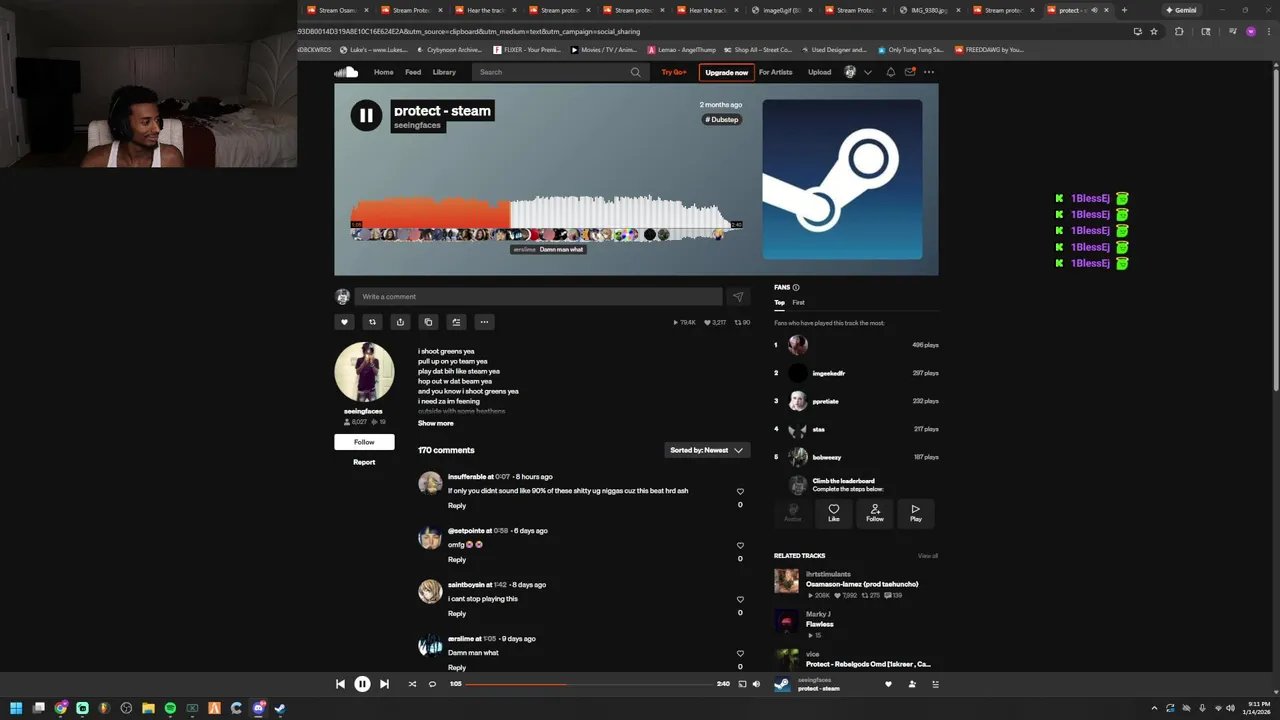Open the Windows Start button

16,708
